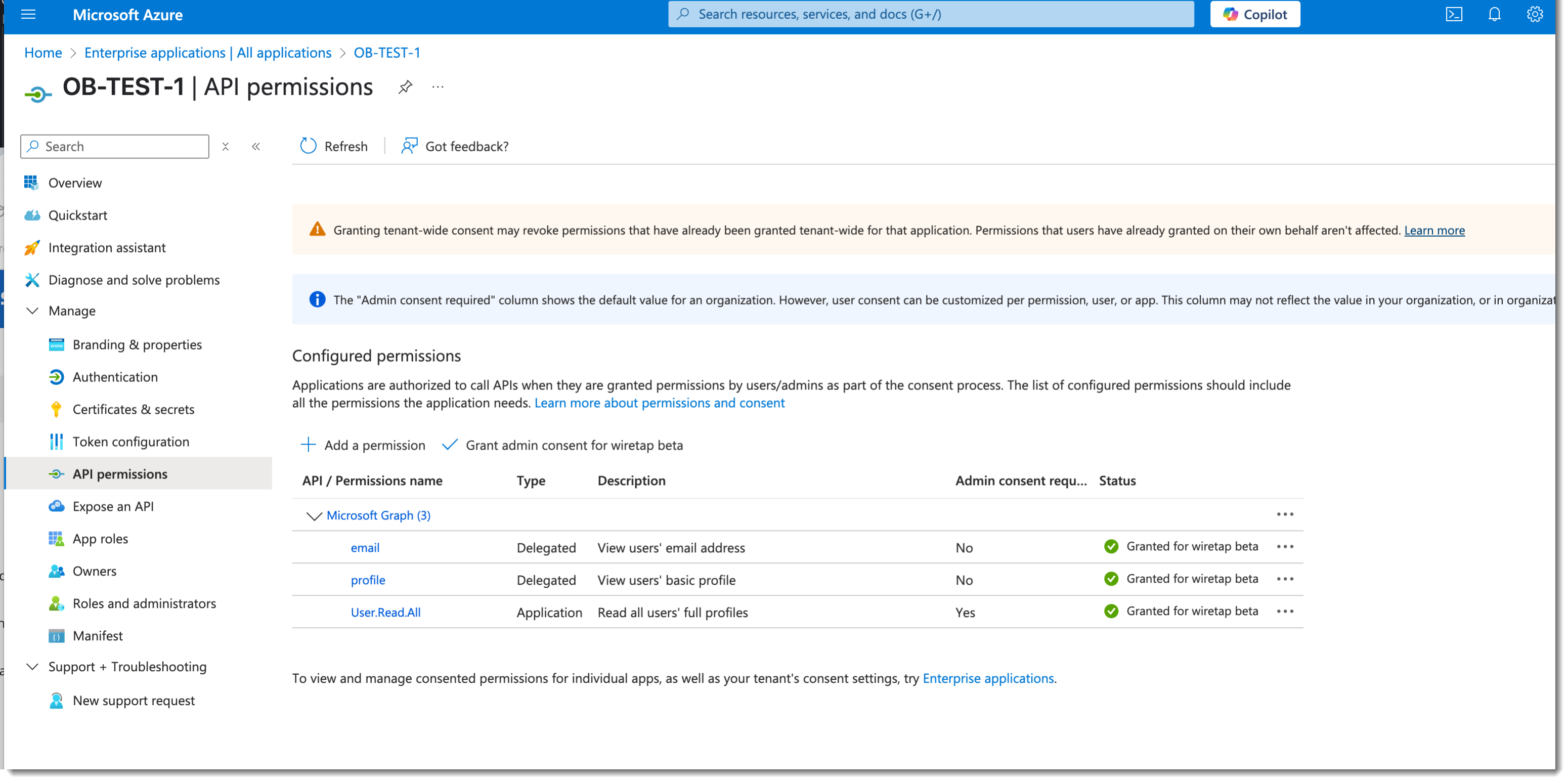The width and height of the screenshot is (1568, 783).
Task: Click the Refresh icon button
Action: point(309,146)
